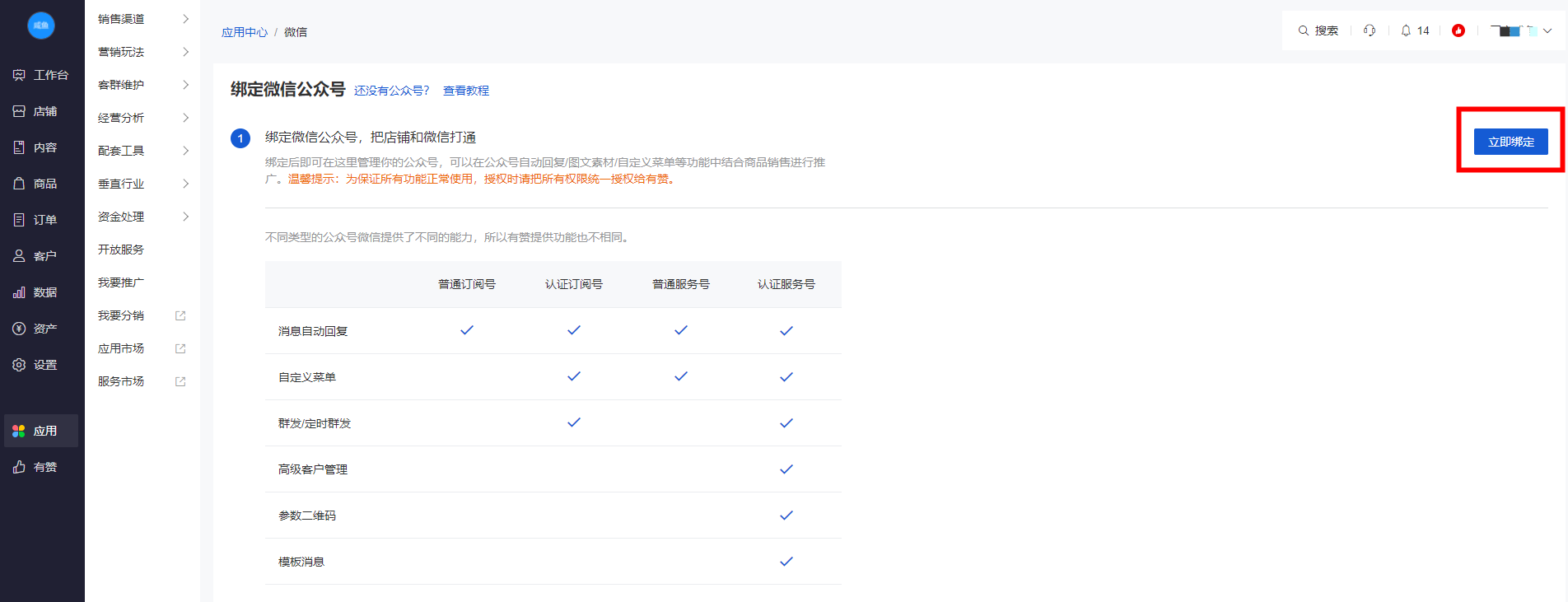Select 我要分销 menu item
Image resolution: width=1568 pixels, height=602 pixels.
point(121,315)
